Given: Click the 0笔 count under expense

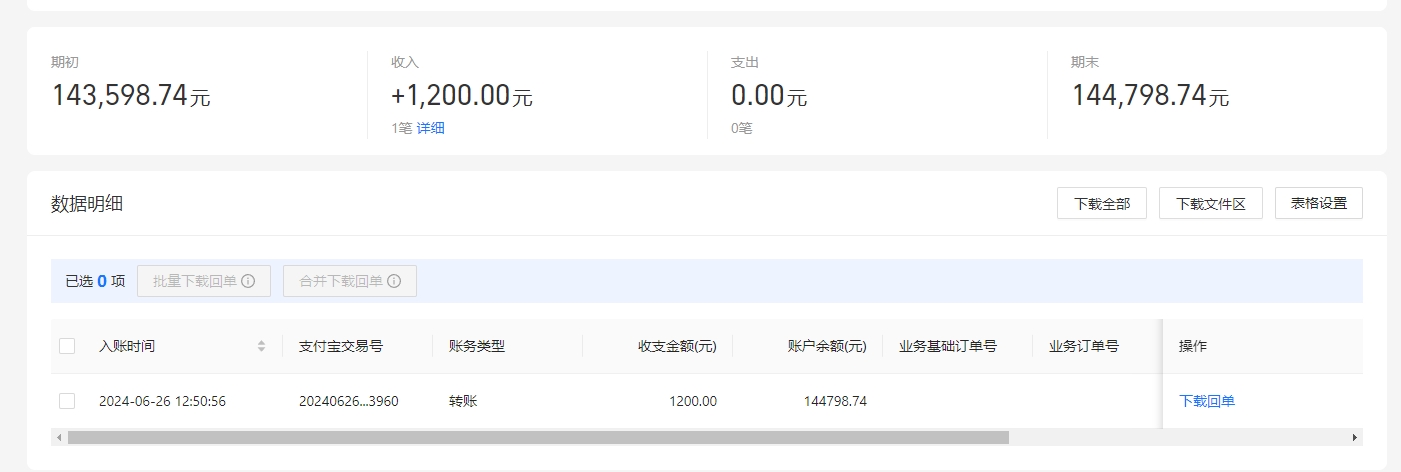Looking at the screenshot, I should (x=741, y=128).
